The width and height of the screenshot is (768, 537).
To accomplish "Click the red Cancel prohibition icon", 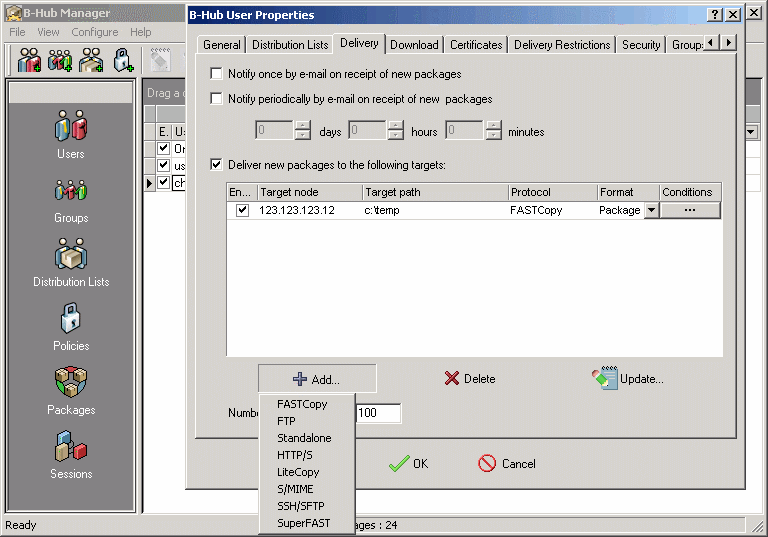I will click(487, 464).
